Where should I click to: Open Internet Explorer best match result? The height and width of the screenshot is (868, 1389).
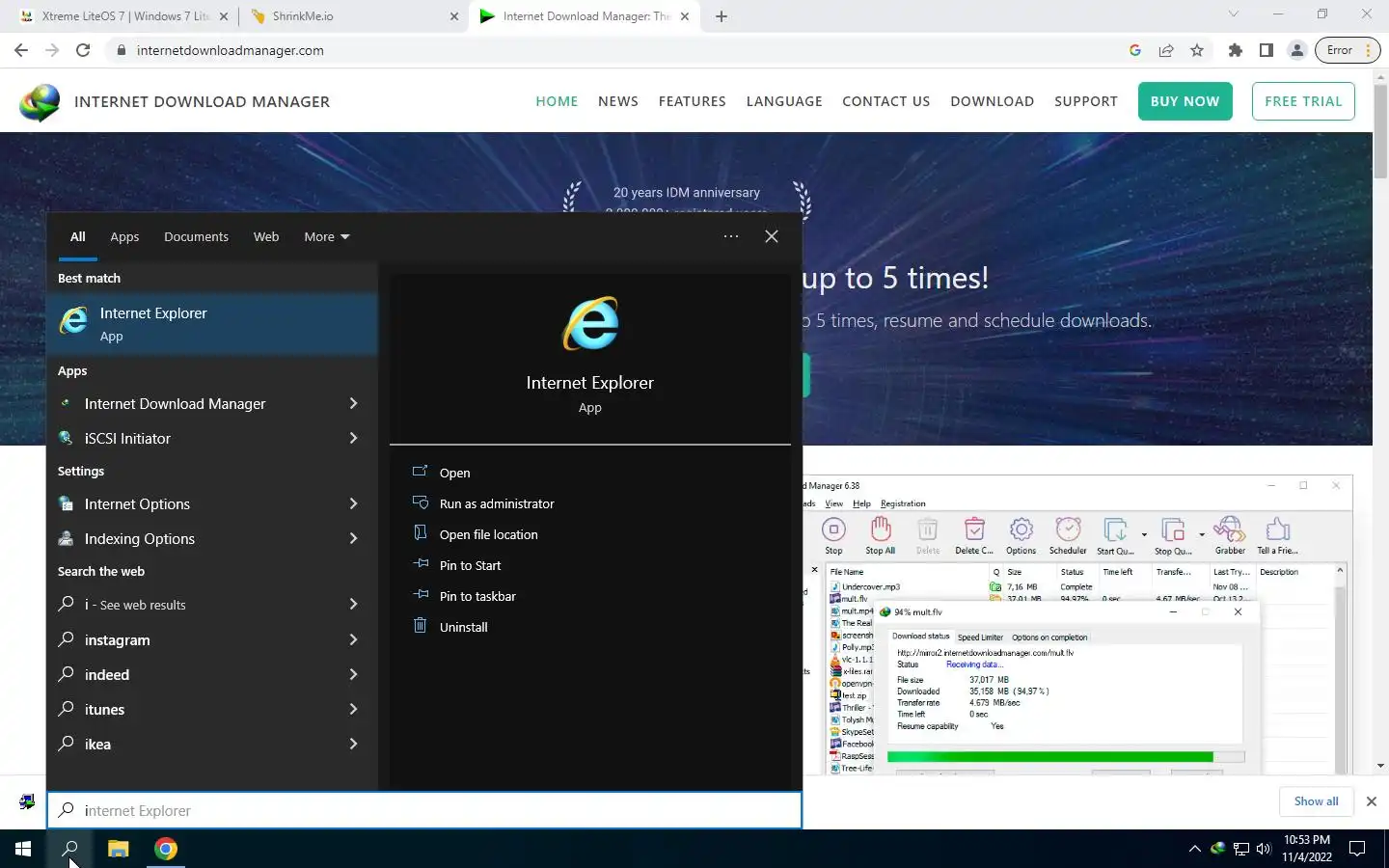[212, 324]
